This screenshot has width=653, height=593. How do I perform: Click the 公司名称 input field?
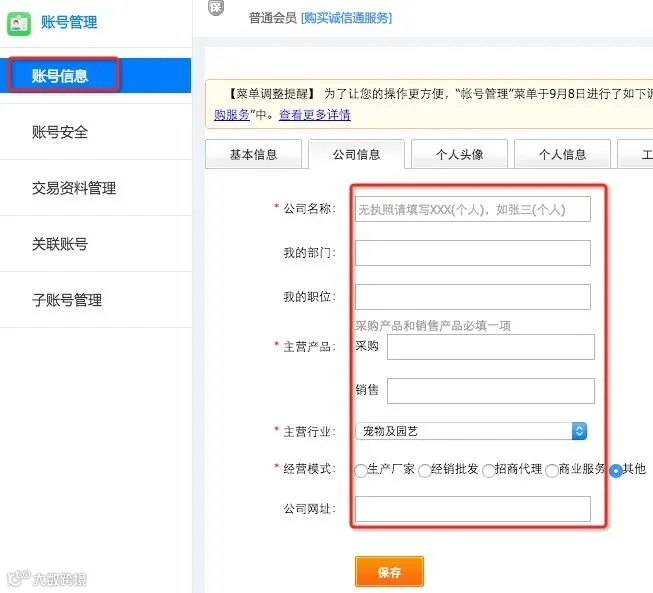(x=473, y=209)
